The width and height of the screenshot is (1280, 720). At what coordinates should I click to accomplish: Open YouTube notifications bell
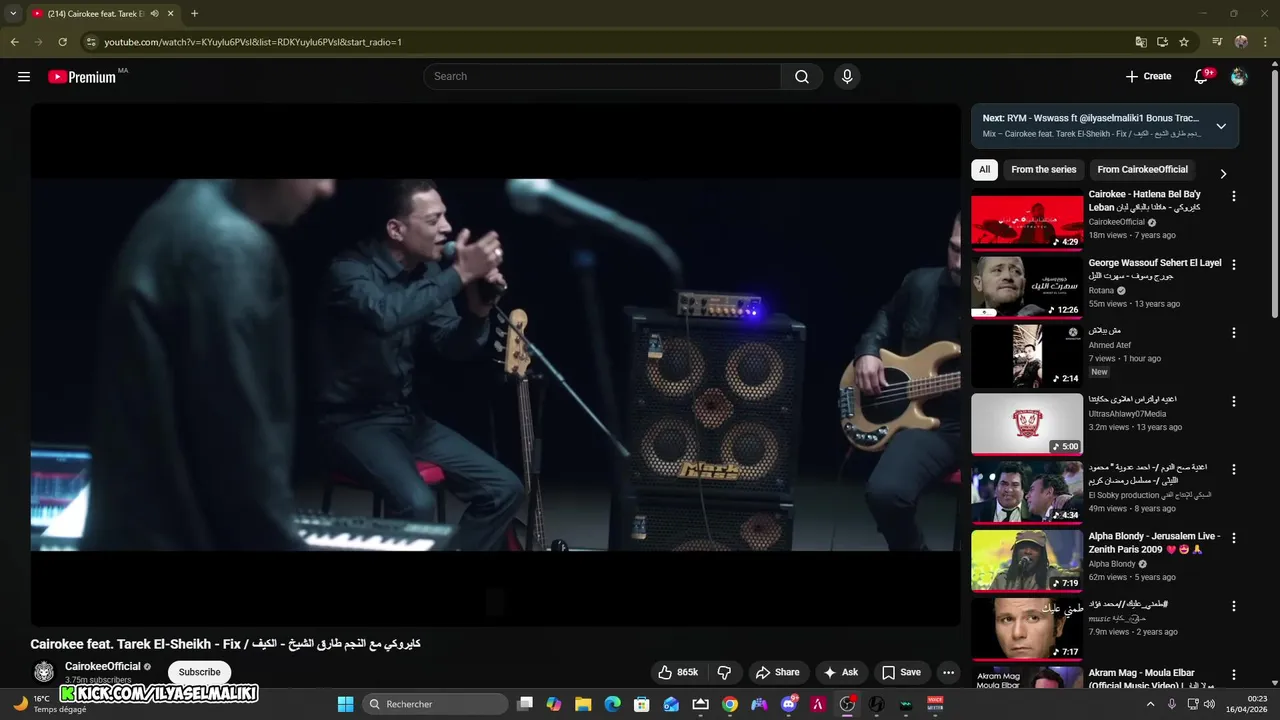tap(1202, 77)
